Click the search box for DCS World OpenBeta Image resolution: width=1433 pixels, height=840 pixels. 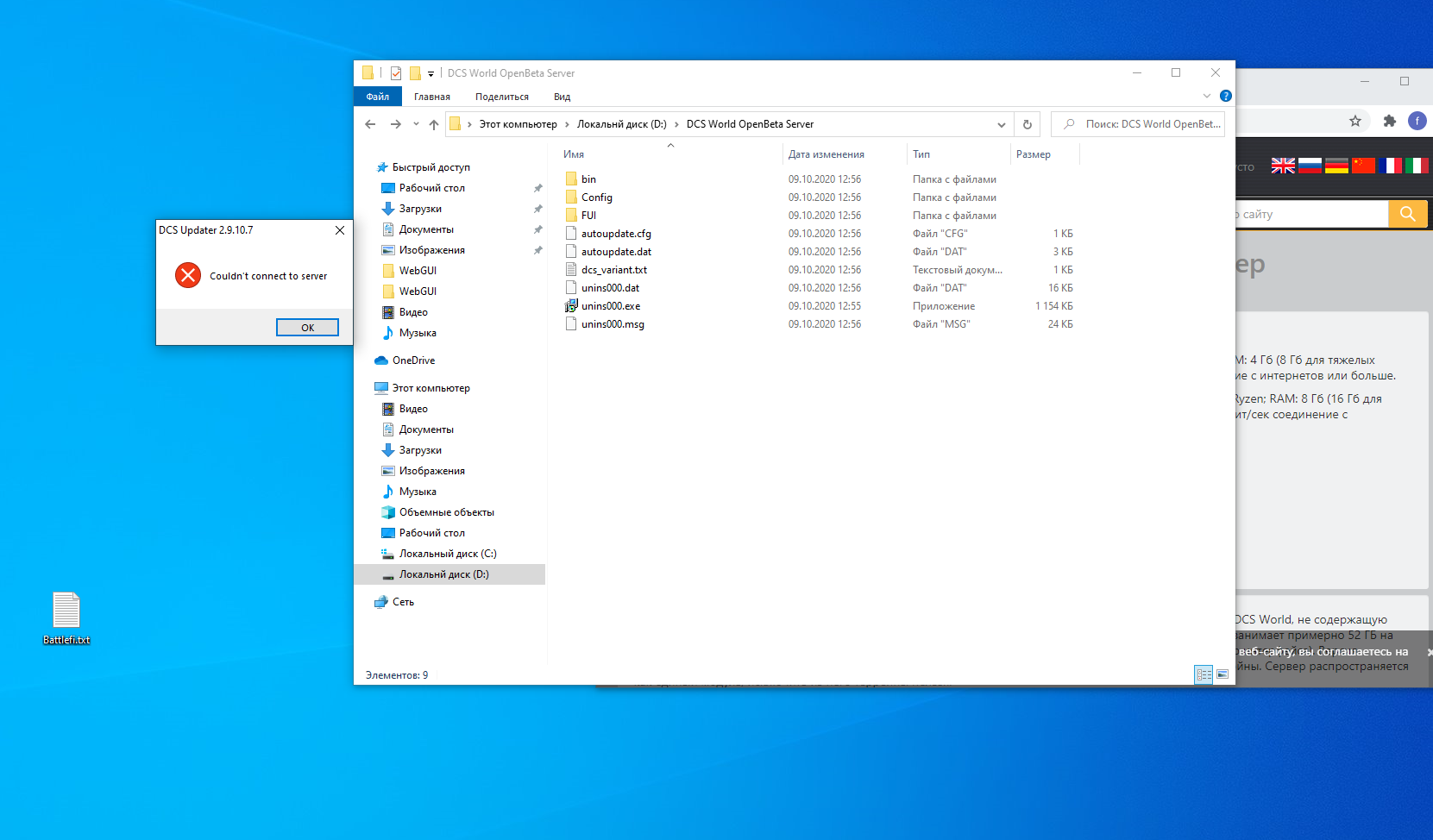[1138, 124]
